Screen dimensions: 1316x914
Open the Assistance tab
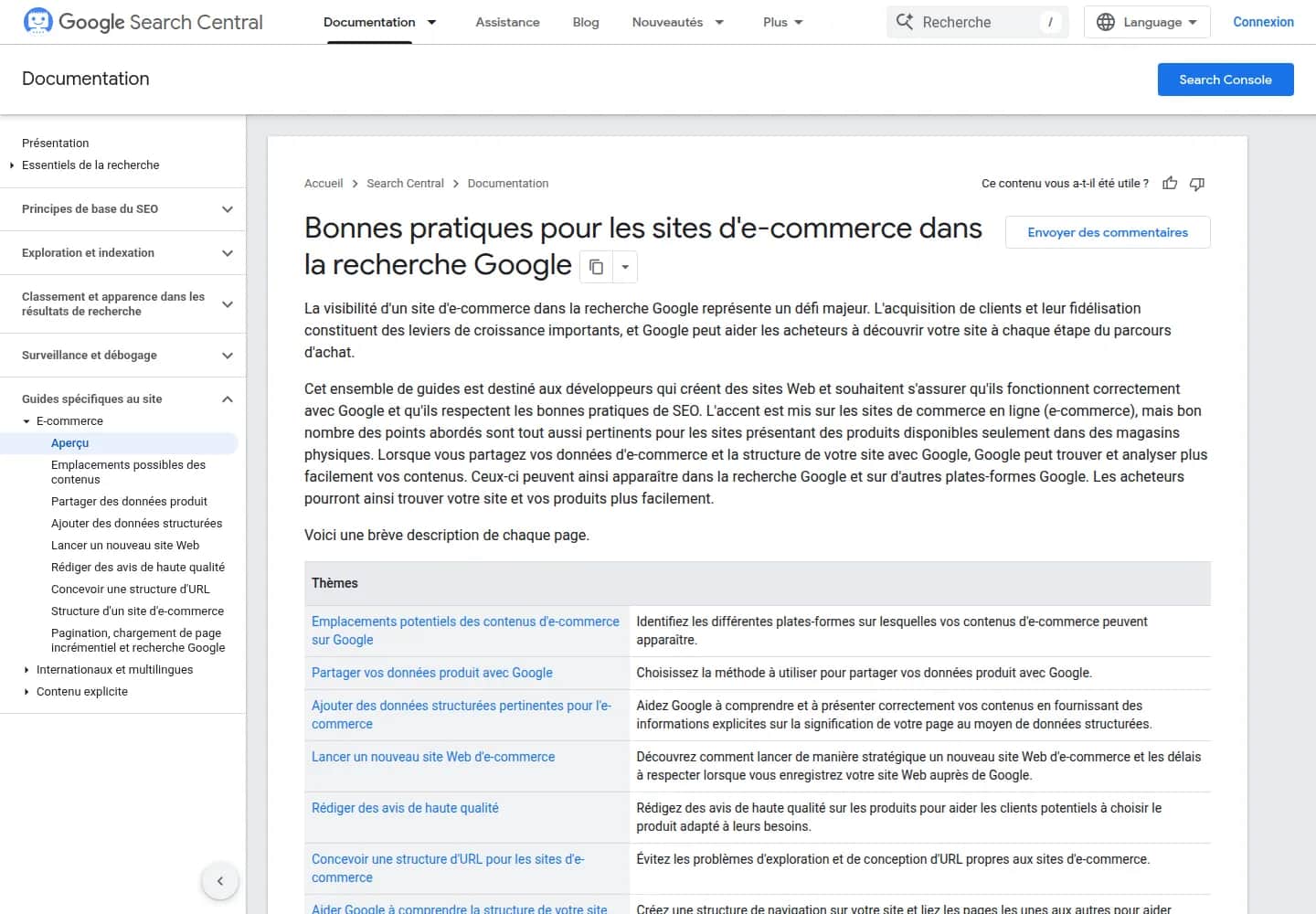(507, 22)
